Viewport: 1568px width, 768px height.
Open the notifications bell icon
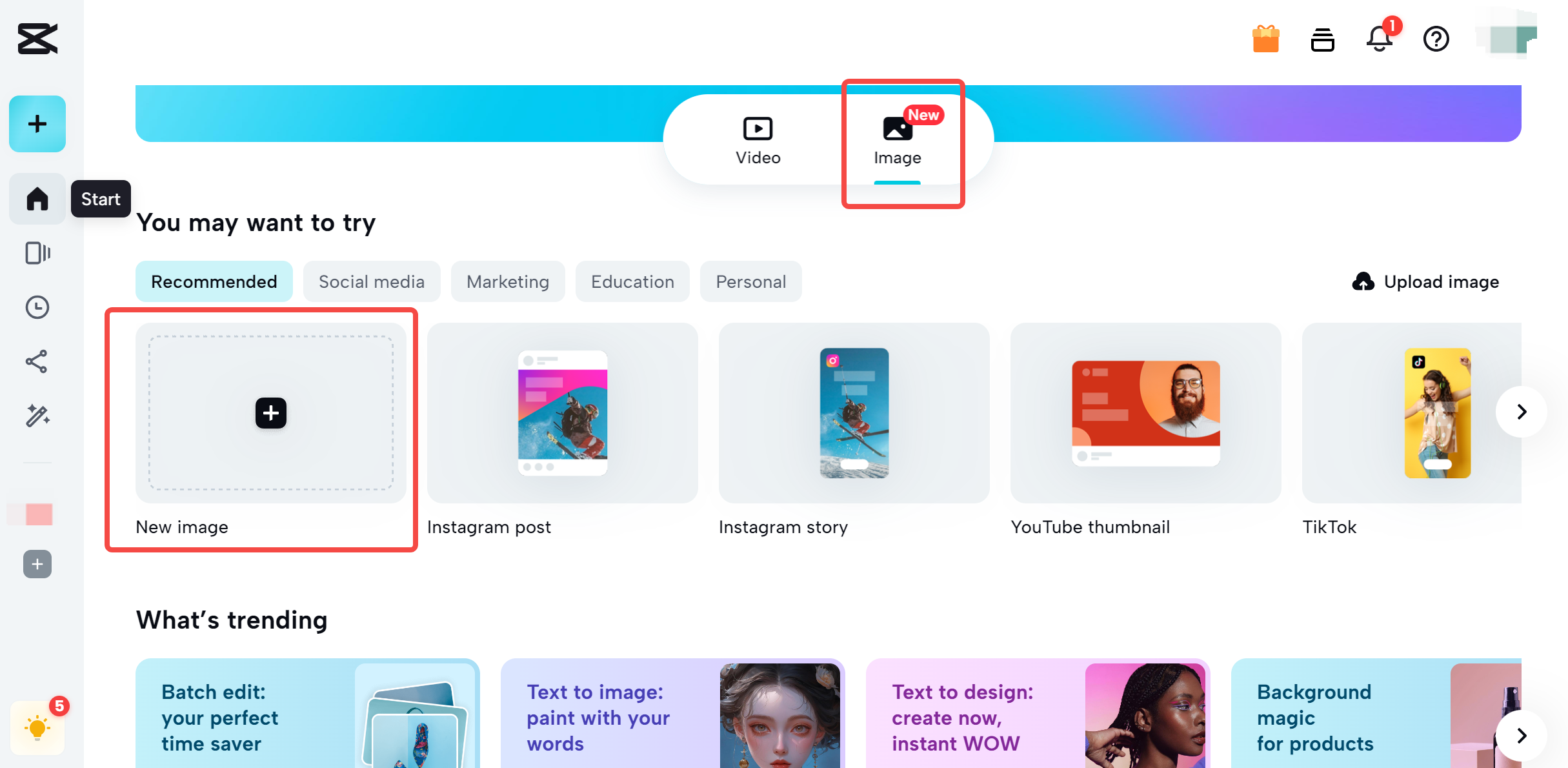[x=1380, y=39]
